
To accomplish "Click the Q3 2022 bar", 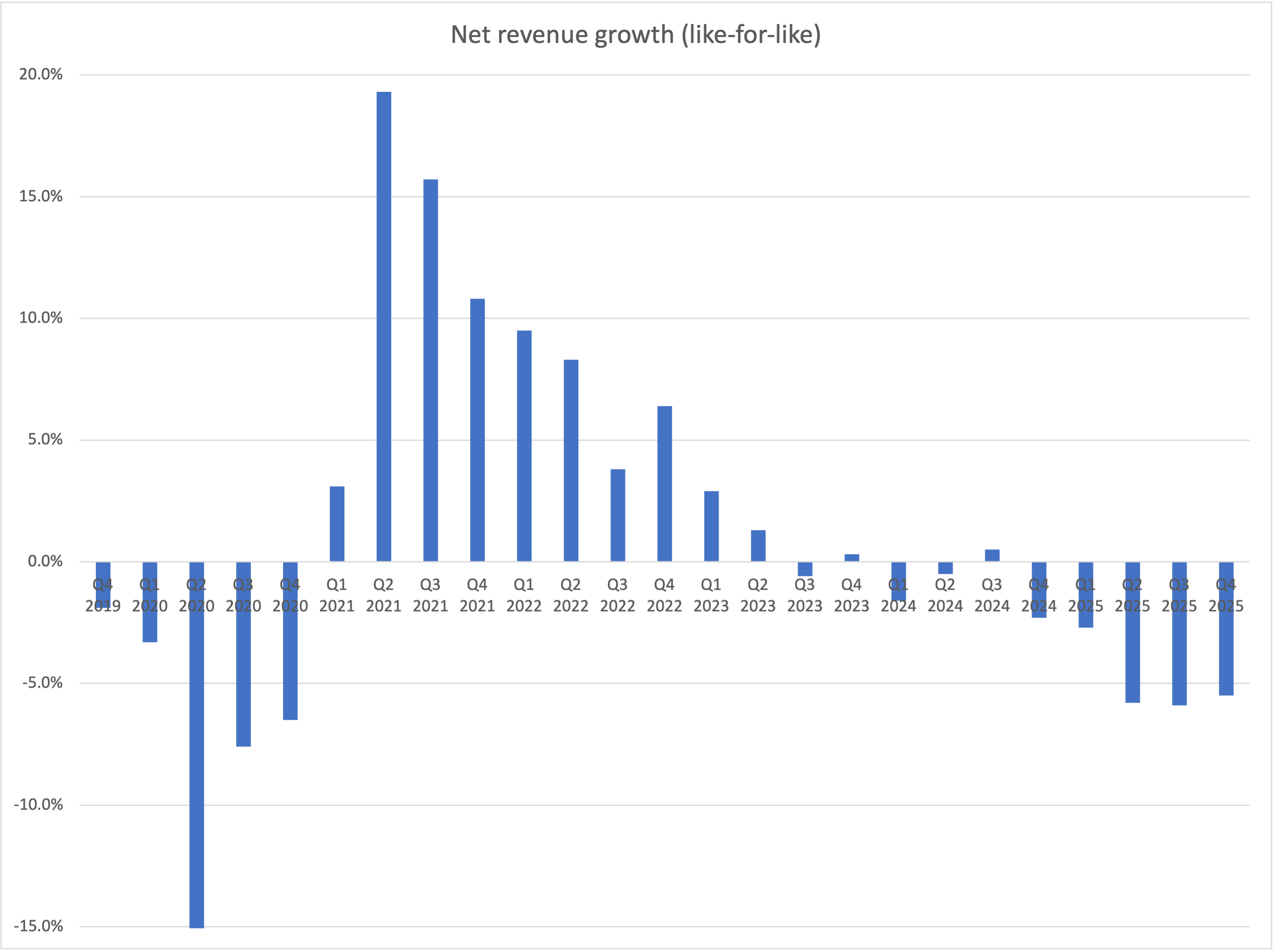I will pos(617,515).
